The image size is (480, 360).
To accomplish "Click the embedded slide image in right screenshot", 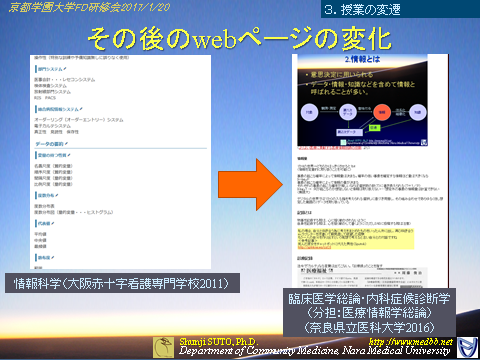I will coord(362,100).
